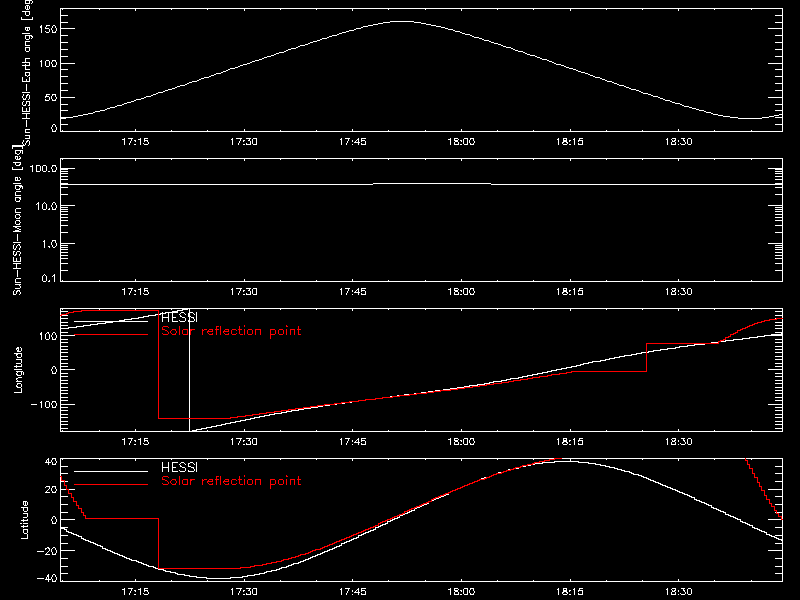Click the 17:45 label under Moon angle plot

(353, 292)
